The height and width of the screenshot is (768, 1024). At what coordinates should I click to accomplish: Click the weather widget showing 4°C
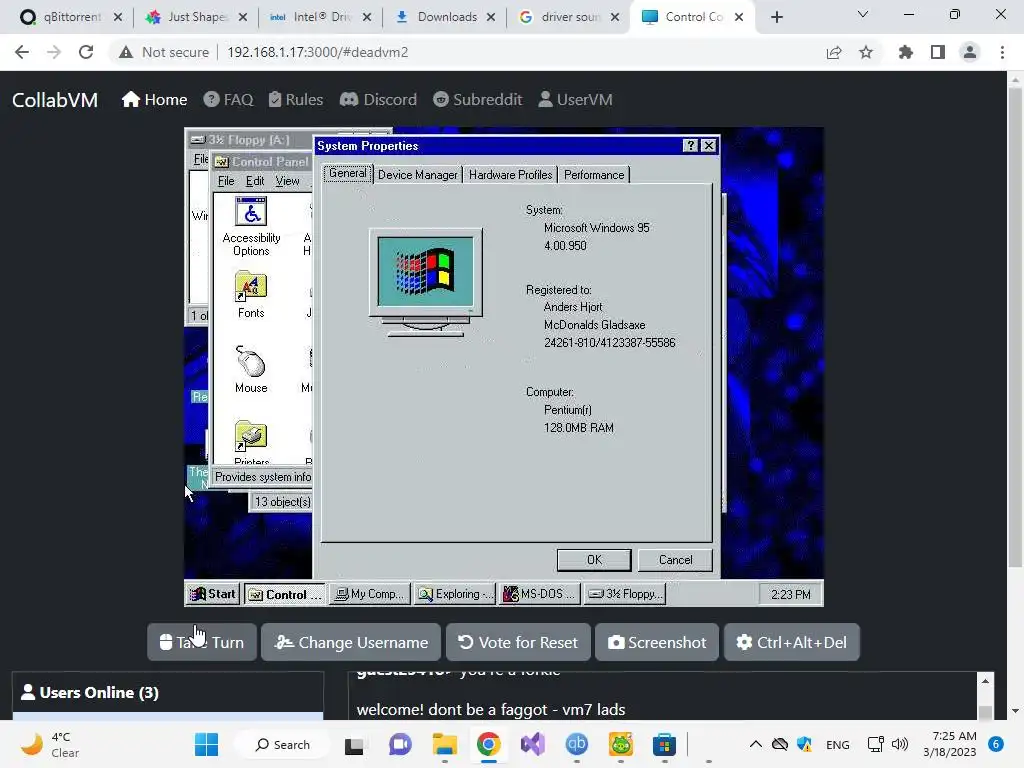(x=50, y=744)
